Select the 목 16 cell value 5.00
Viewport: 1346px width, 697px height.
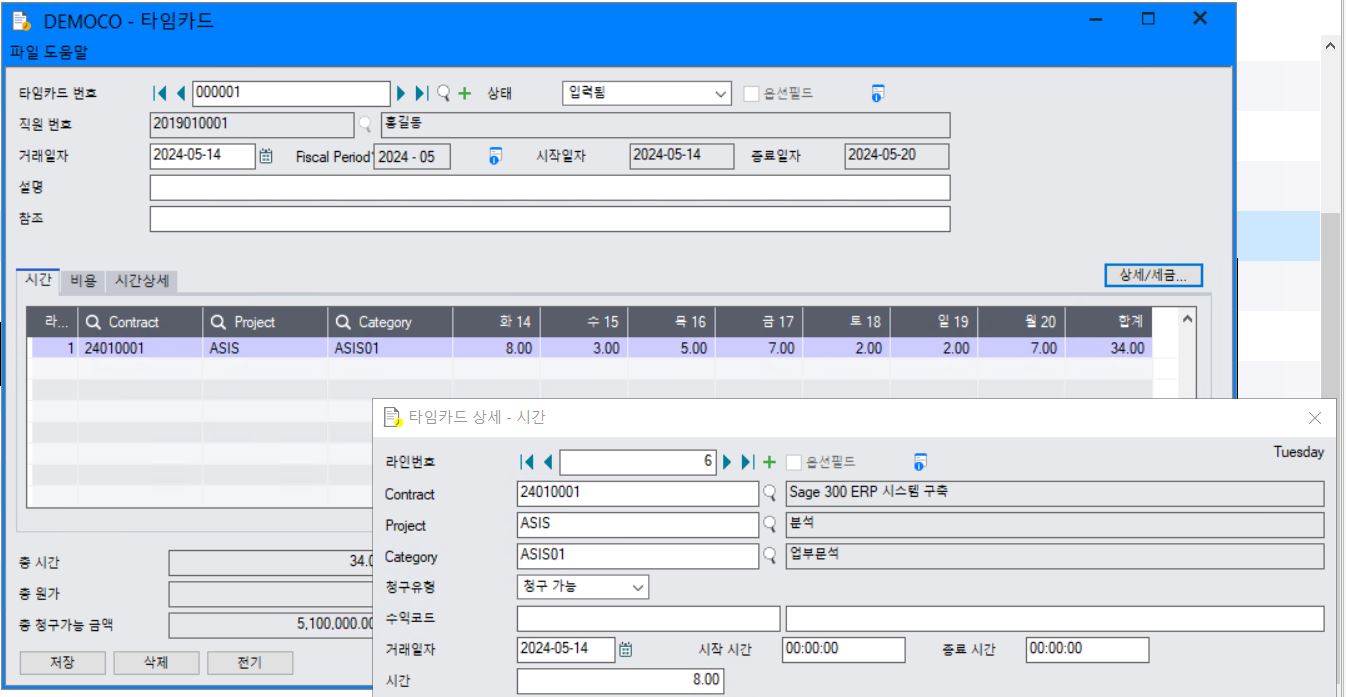672,348
